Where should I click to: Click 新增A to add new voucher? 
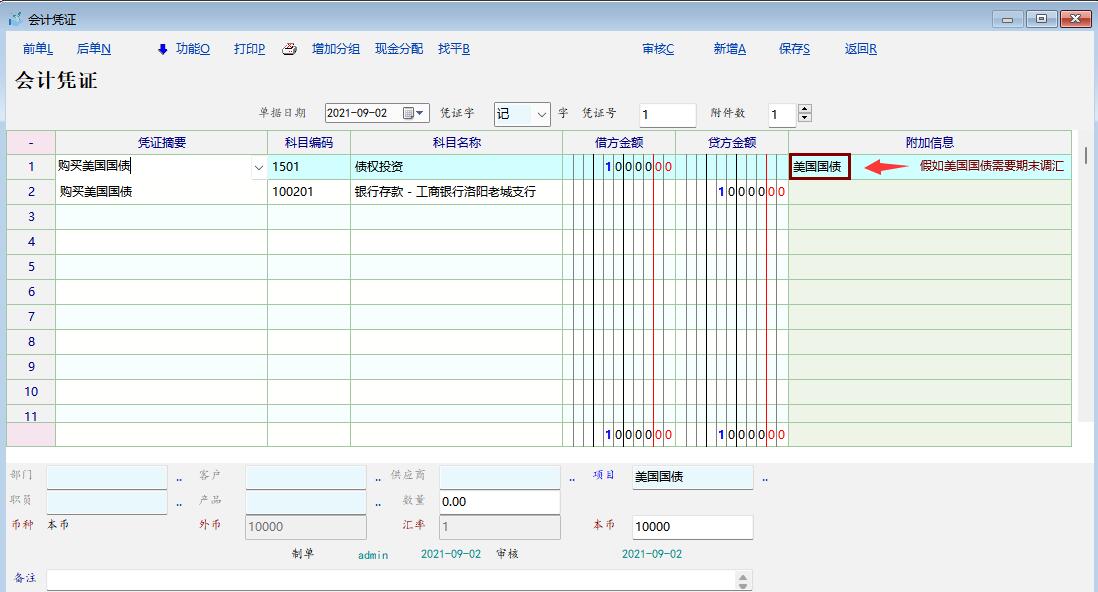pyautogui.click(x=729, y=49)
